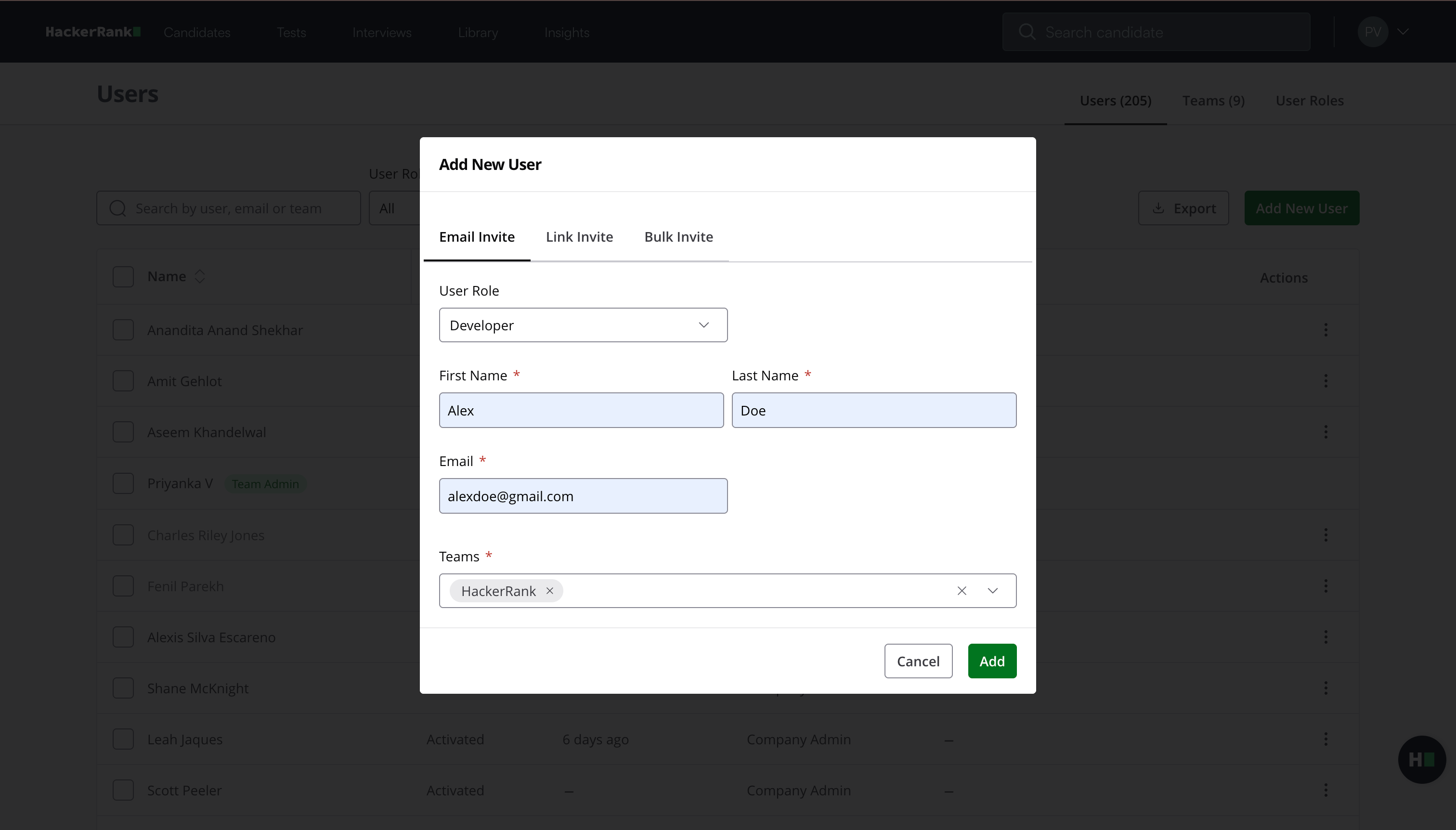Click the search magnifier icon in the top bar
This screenshot has height=830, width=1456.
click(x=1027, y=32)
